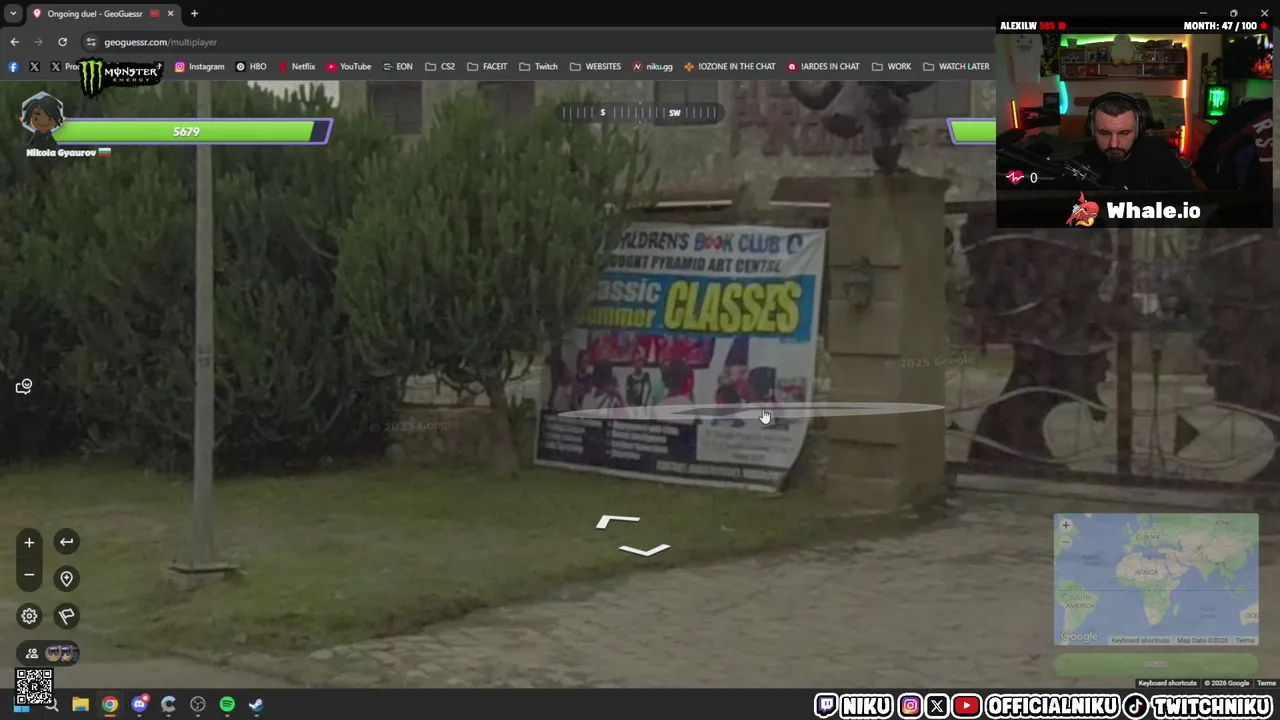Click the player avatar of Nikola Gyaurov
Viewport: 1280px width, 720px height.
click(x=41, y=116)
